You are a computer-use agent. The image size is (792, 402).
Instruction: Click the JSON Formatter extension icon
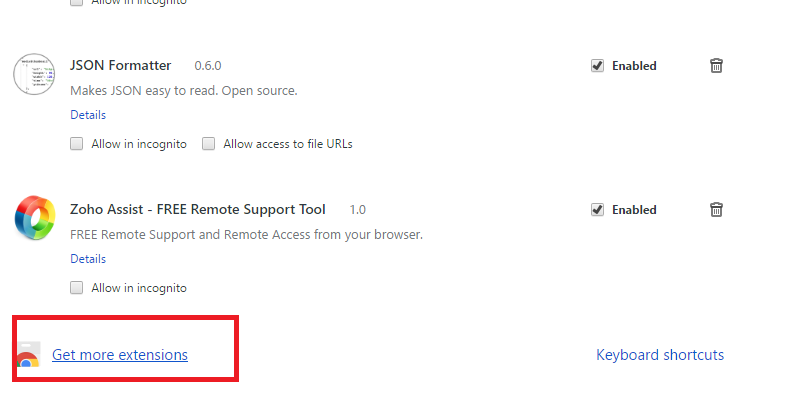click(x=33, y=74)
